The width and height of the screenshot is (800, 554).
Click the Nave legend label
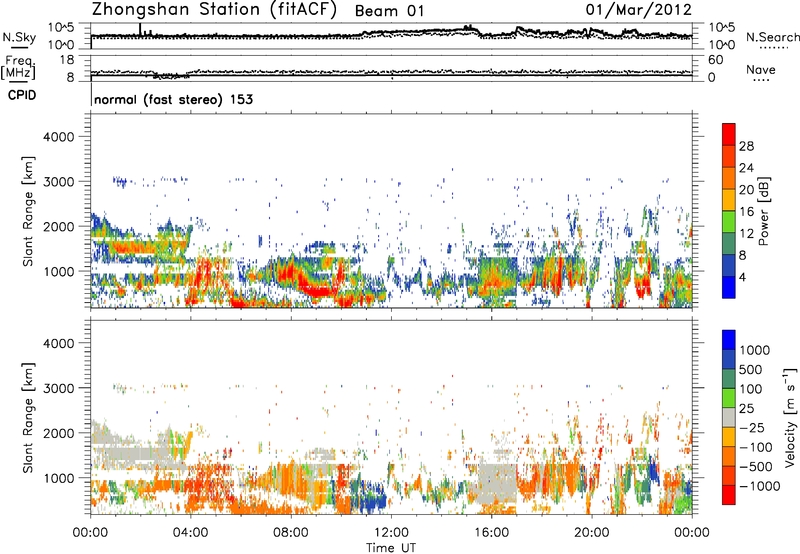click(761, 69)
